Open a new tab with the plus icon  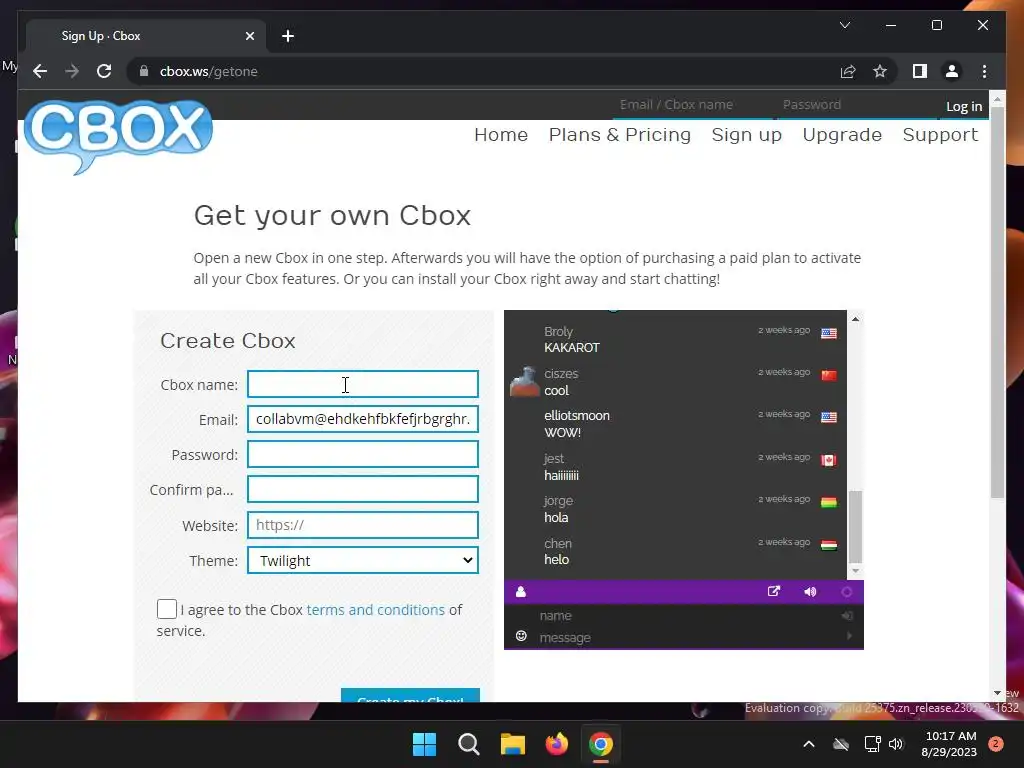(288, 36)
